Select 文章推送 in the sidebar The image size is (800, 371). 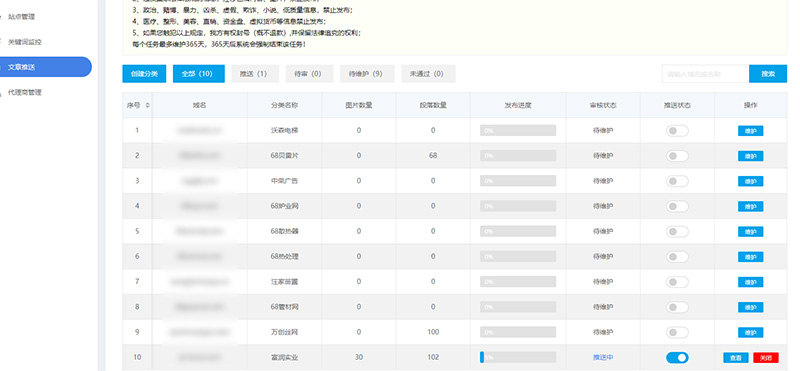pos(45,67)
